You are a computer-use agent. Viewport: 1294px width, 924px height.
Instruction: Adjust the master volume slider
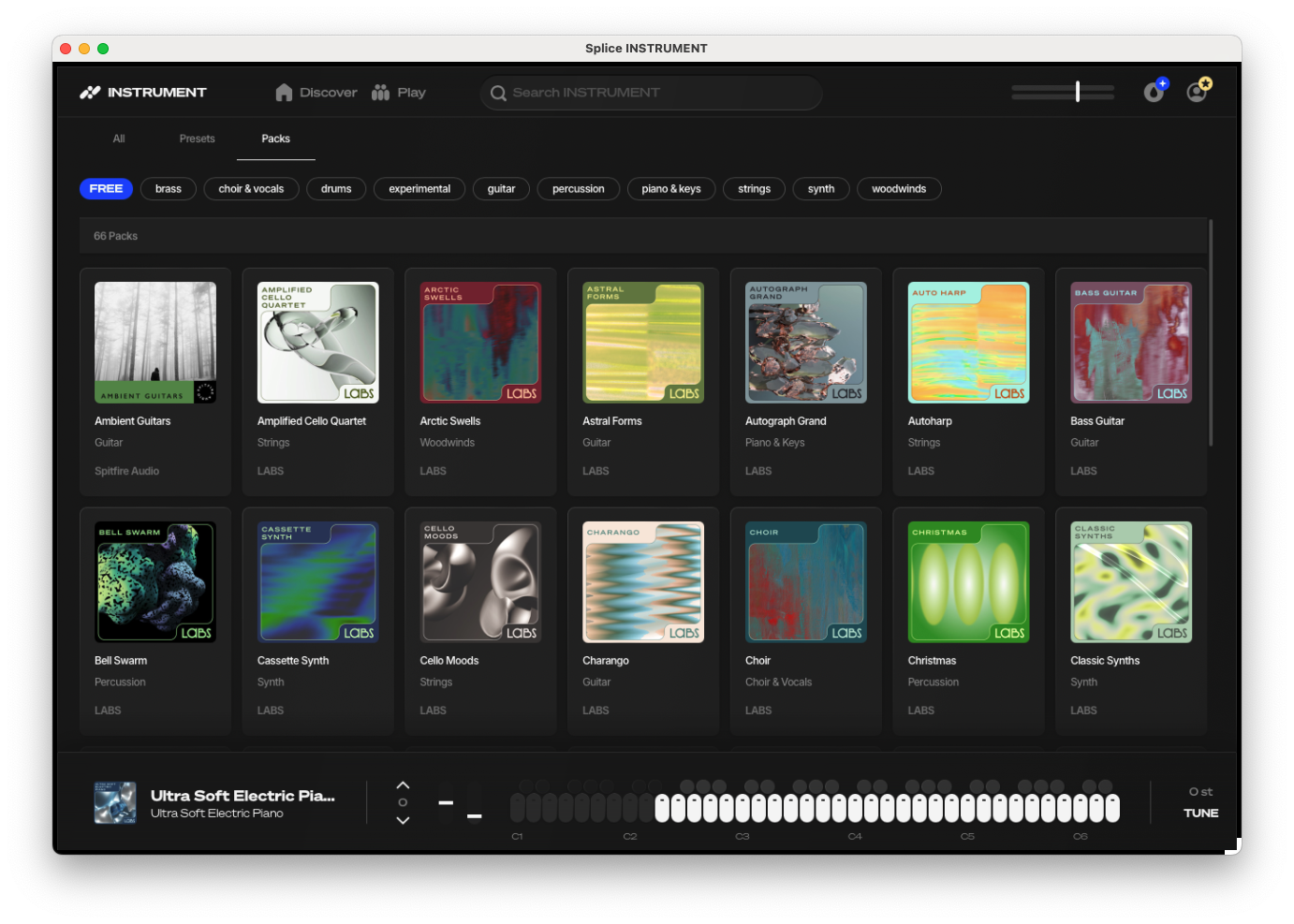(x=1078, y=92)
